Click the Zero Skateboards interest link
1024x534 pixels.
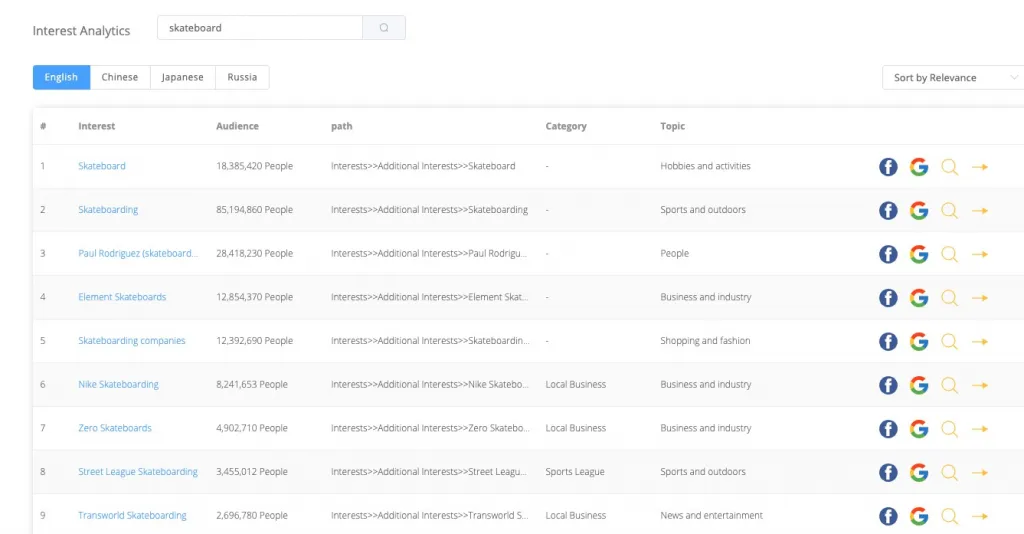click(x=115, y=428)
